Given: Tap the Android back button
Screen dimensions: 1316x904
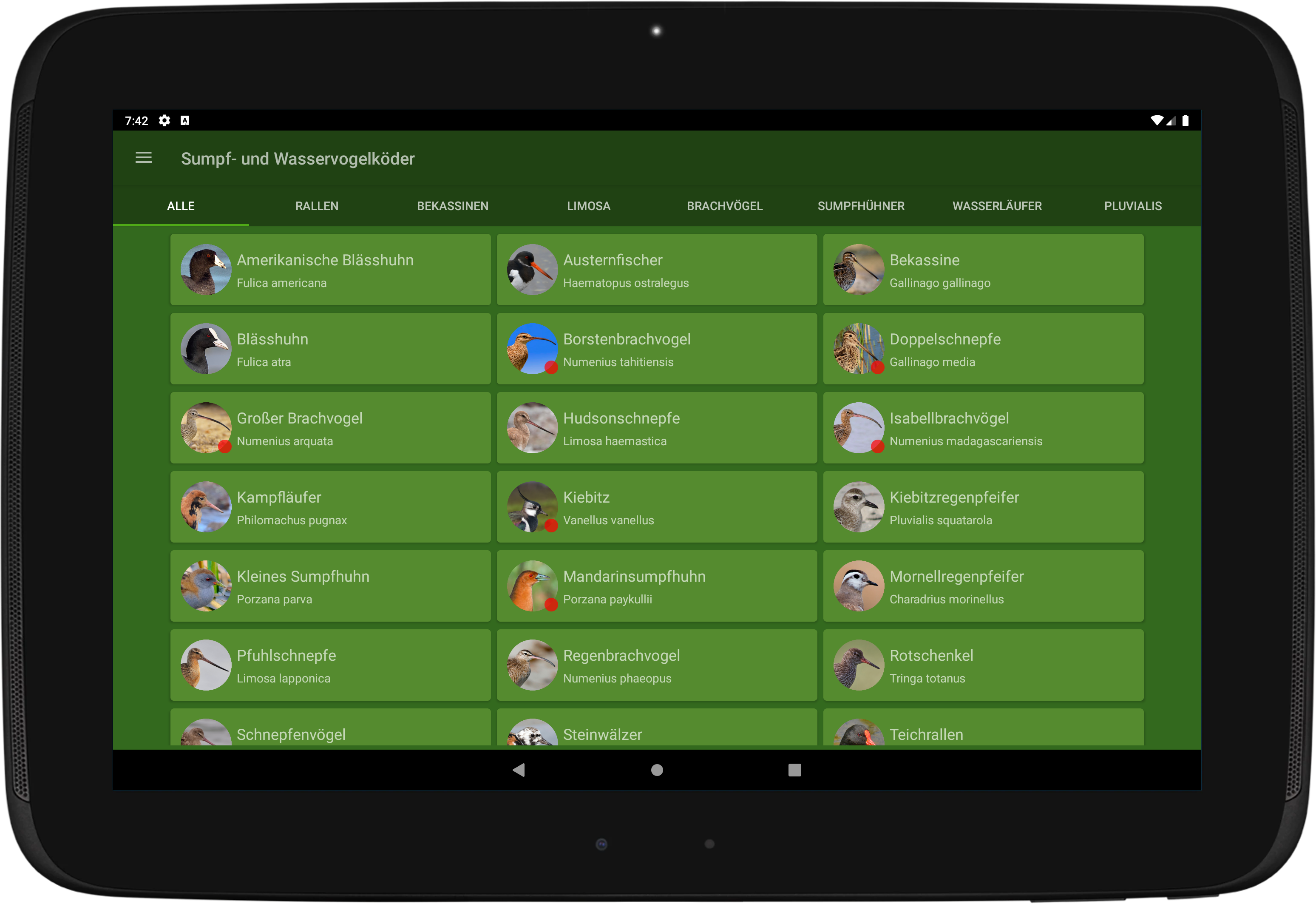Looking at the screenshot, I should click(519, 770).
